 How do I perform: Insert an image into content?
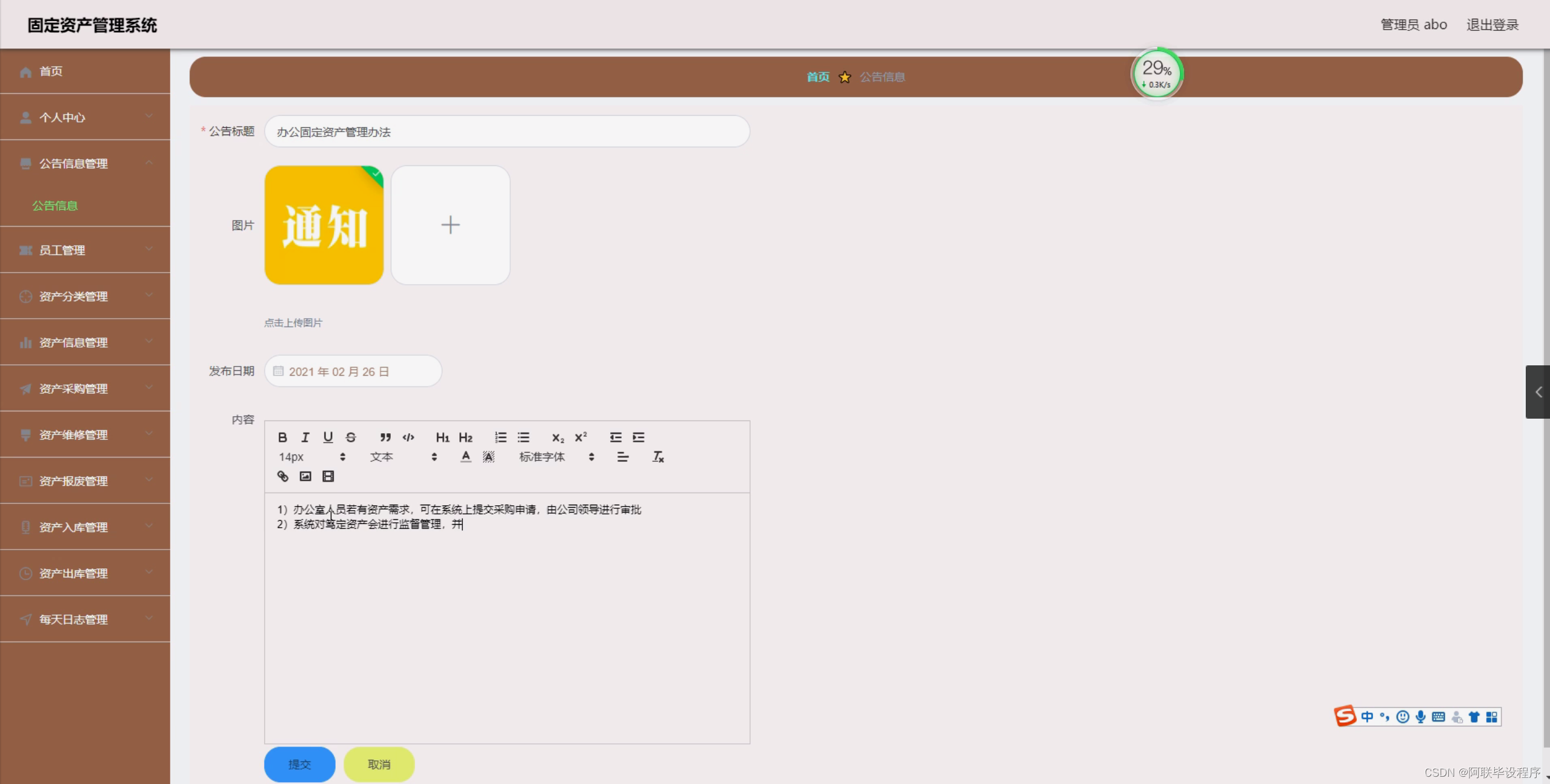point(305,476)
